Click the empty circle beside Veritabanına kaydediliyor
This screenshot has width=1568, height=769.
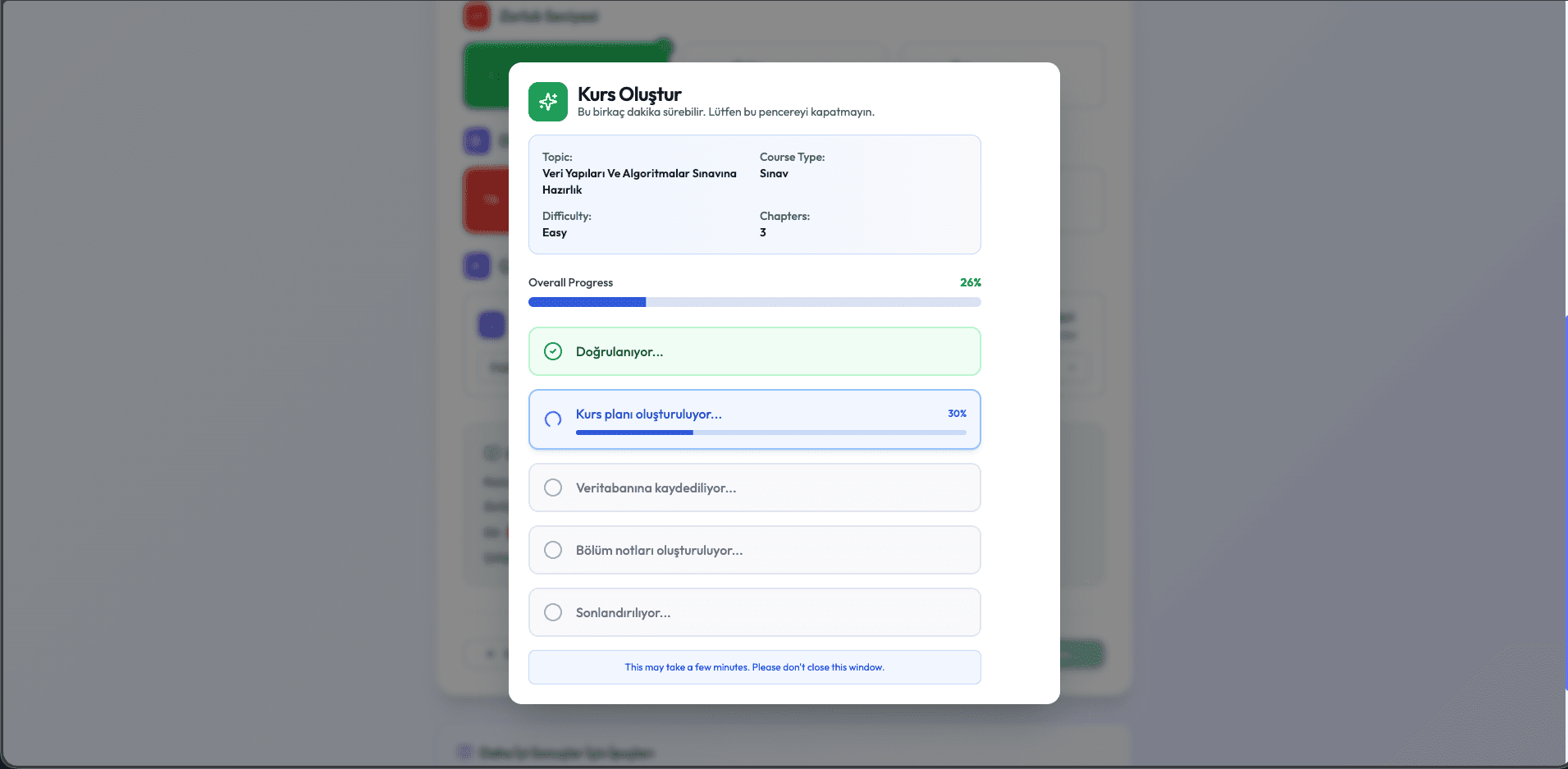click(x=553, y=487)
